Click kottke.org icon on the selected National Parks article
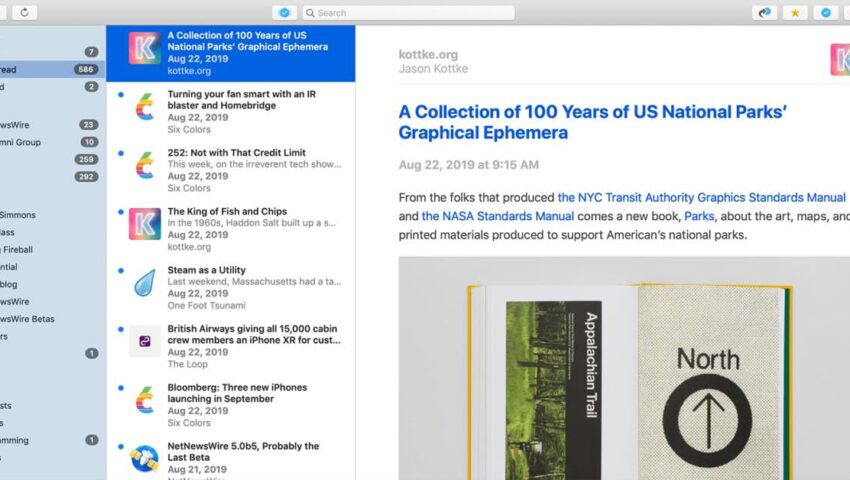The image size is (850, 480). [x=145, y=48]
